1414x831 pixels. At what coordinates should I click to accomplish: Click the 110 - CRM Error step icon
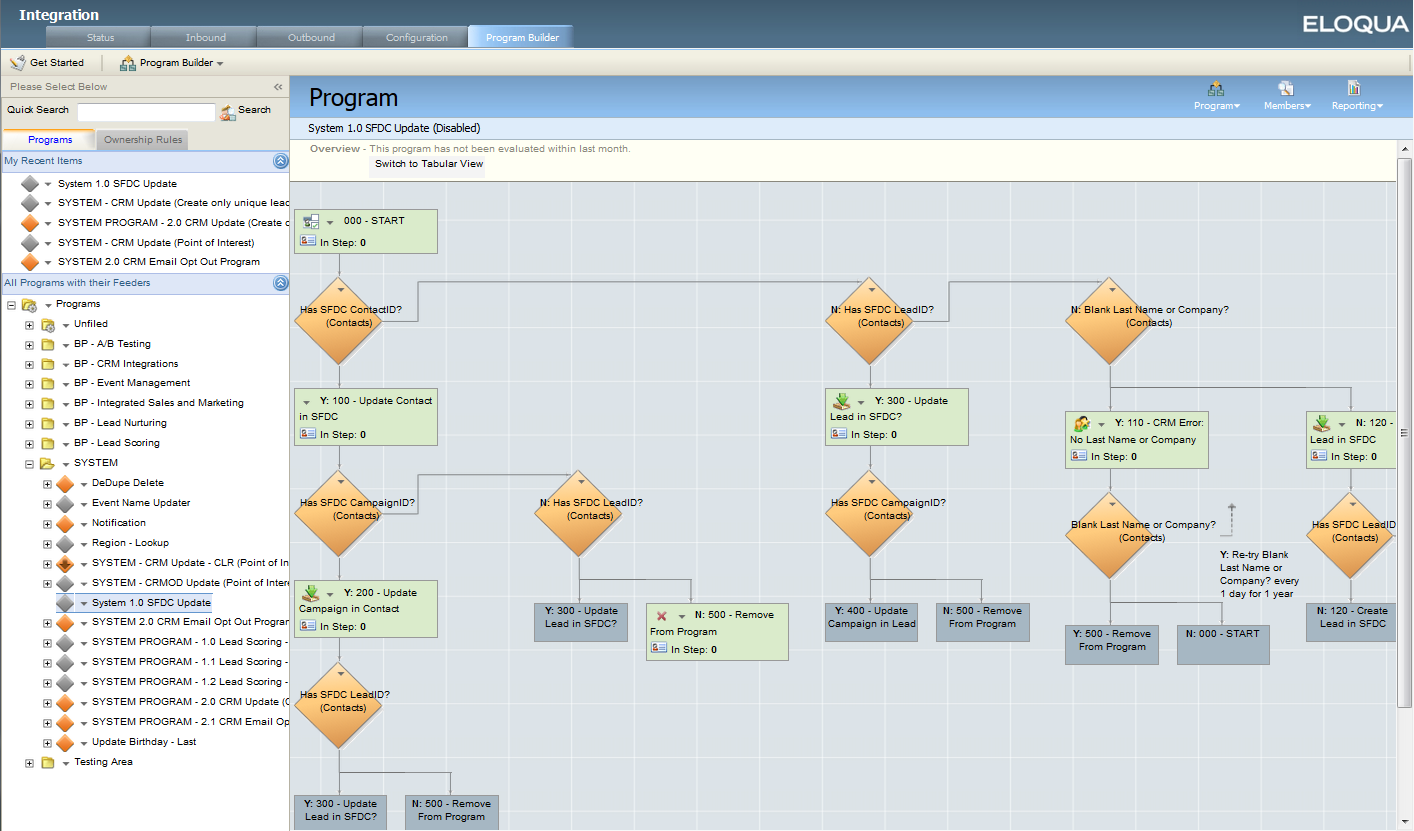(x=1081, y=423)
